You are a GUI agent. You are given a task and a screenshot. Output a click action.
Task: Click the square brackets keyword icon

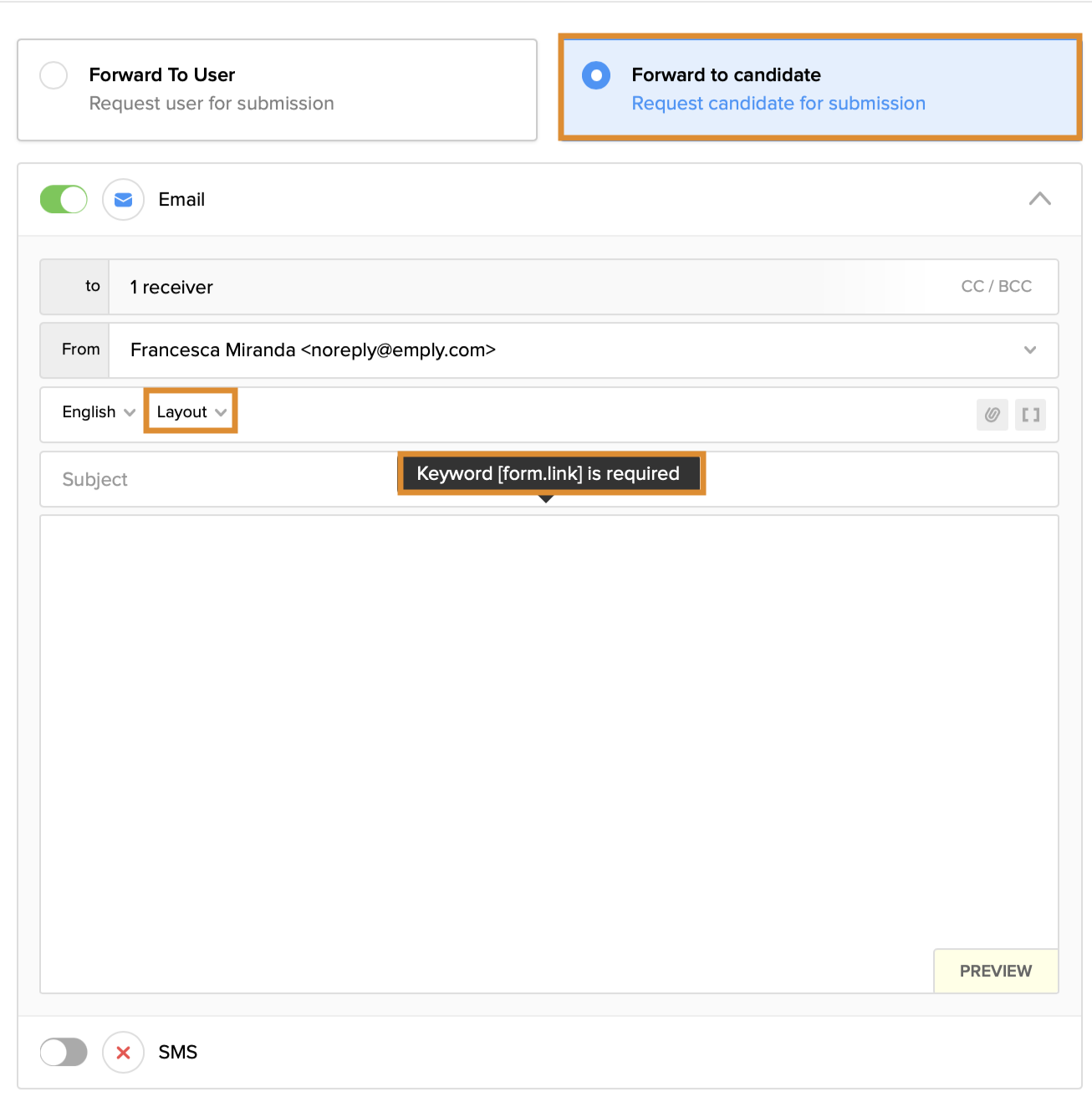(1030, 415)
